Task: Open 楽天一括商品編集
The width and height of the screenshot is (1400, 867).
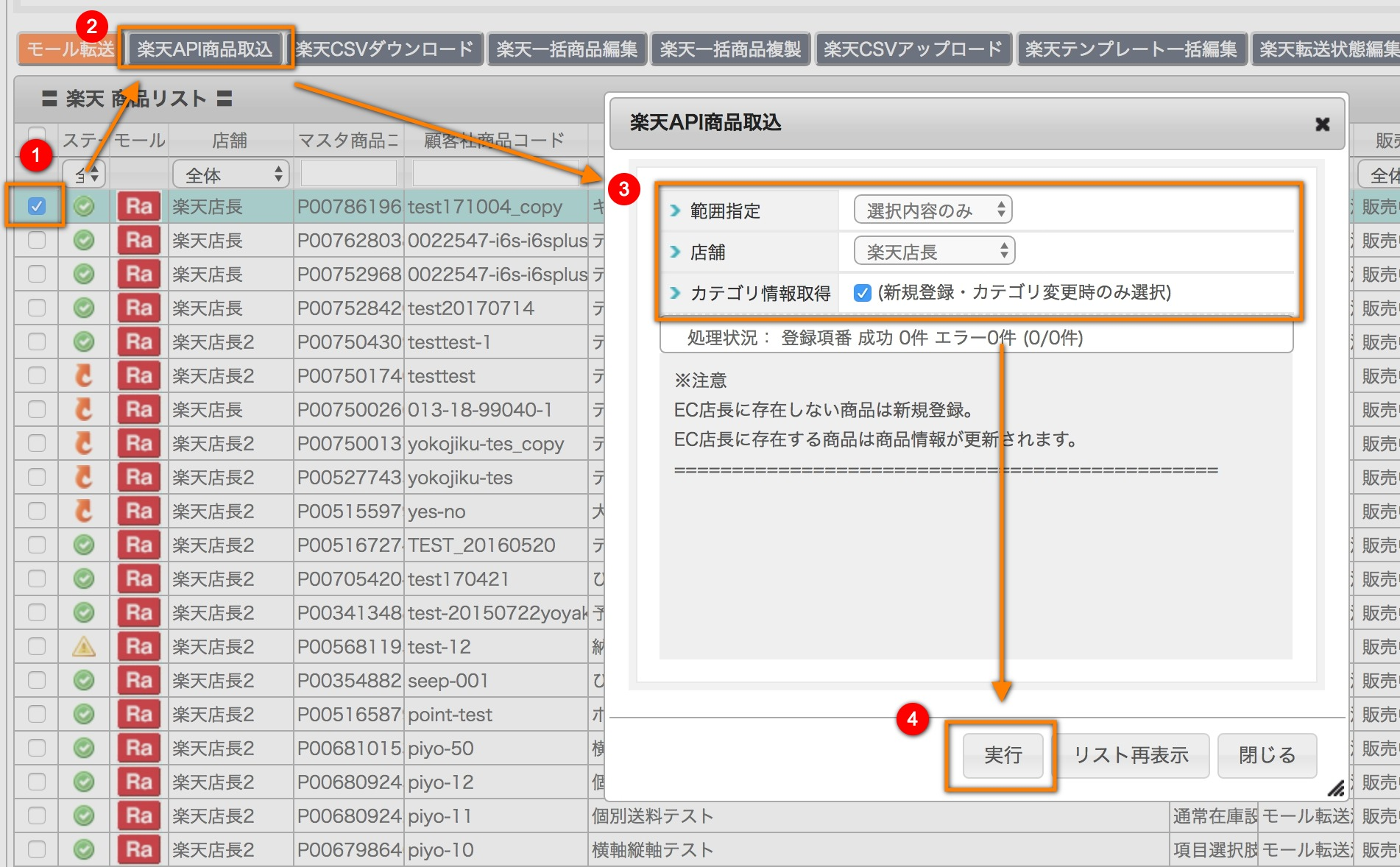Action: pyautogui.click(x=567, y=49)
